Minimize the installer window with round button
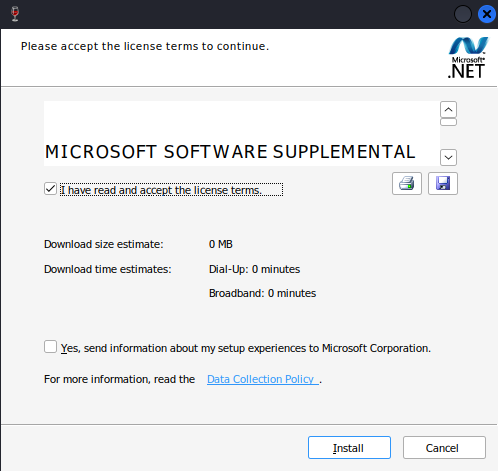The image size is (498, 471). coord(463,14)
